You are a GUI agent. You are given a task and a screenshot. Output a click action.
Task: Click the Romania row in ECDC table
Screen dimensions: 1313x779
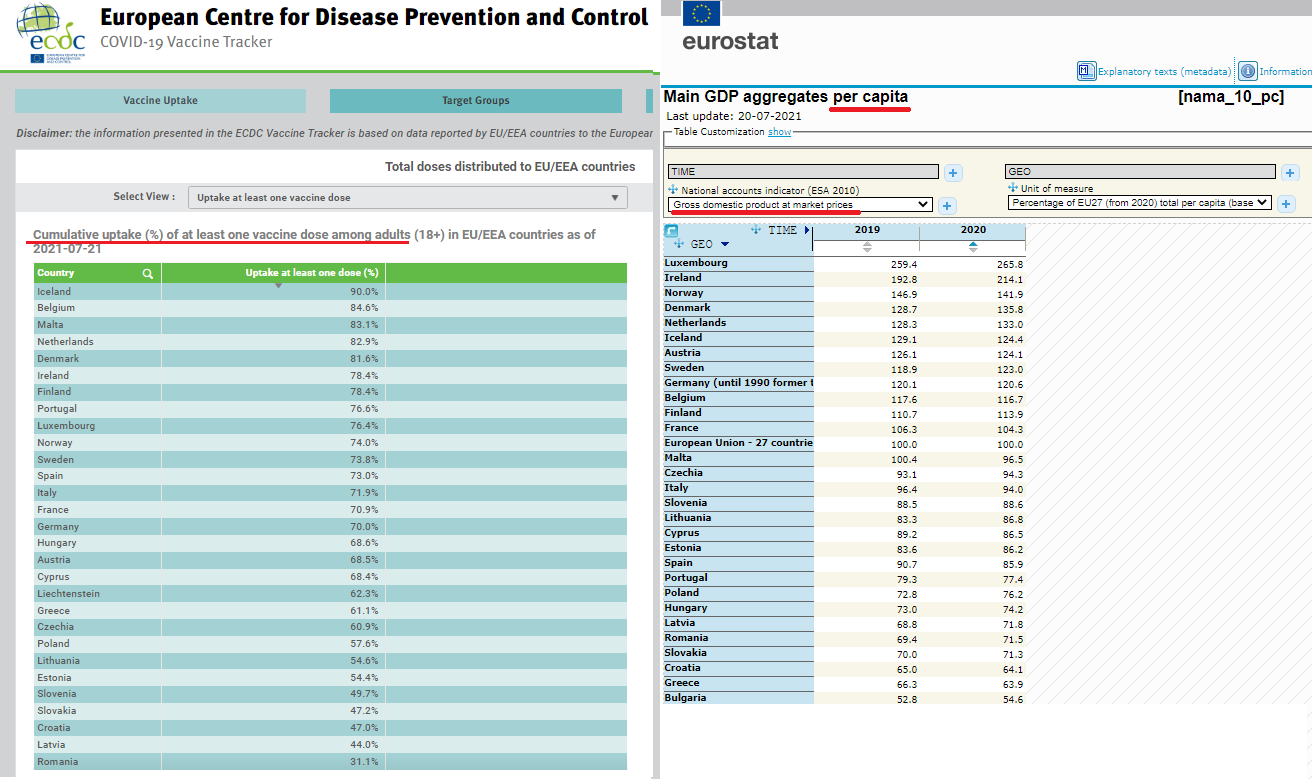pos(330,762)
